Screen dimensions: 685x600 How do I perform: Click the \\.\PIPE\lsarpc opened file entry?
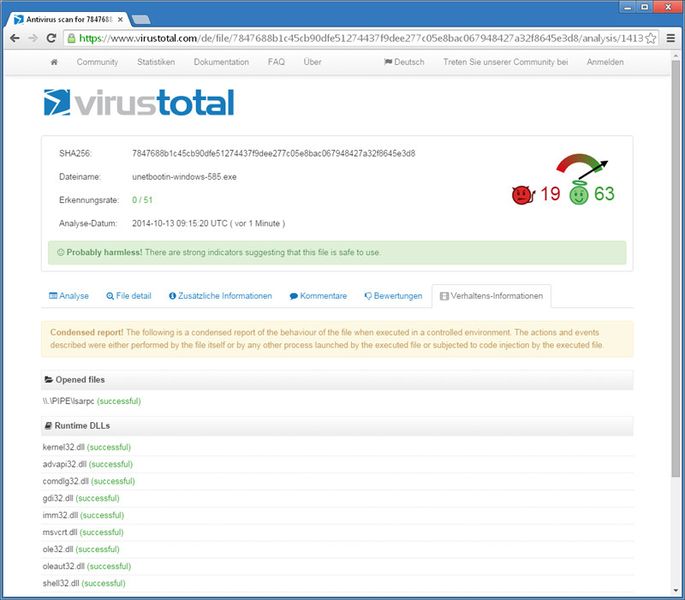click(x=92, y=401)
